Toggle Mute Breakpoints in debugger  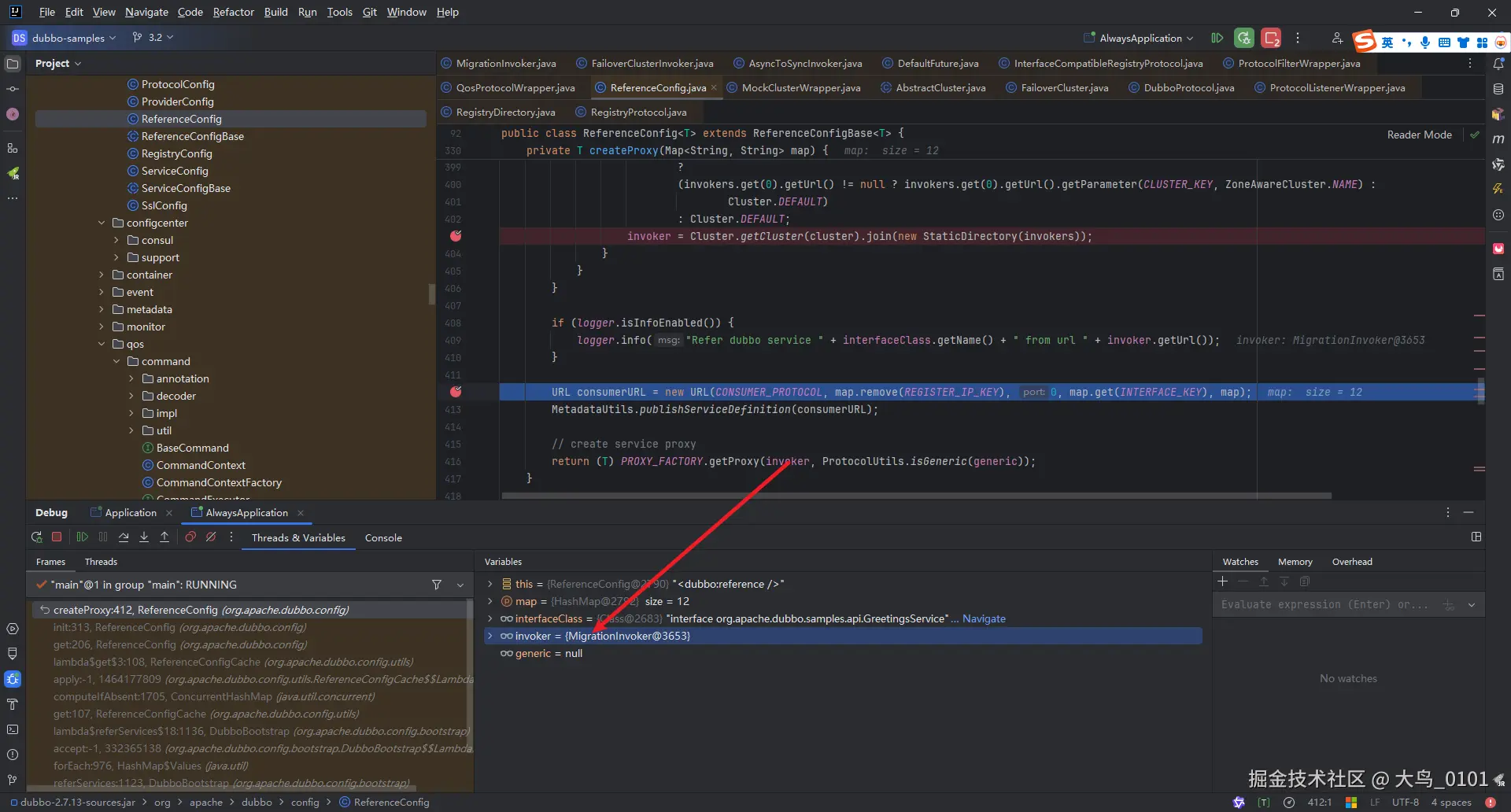coord(211,537)
